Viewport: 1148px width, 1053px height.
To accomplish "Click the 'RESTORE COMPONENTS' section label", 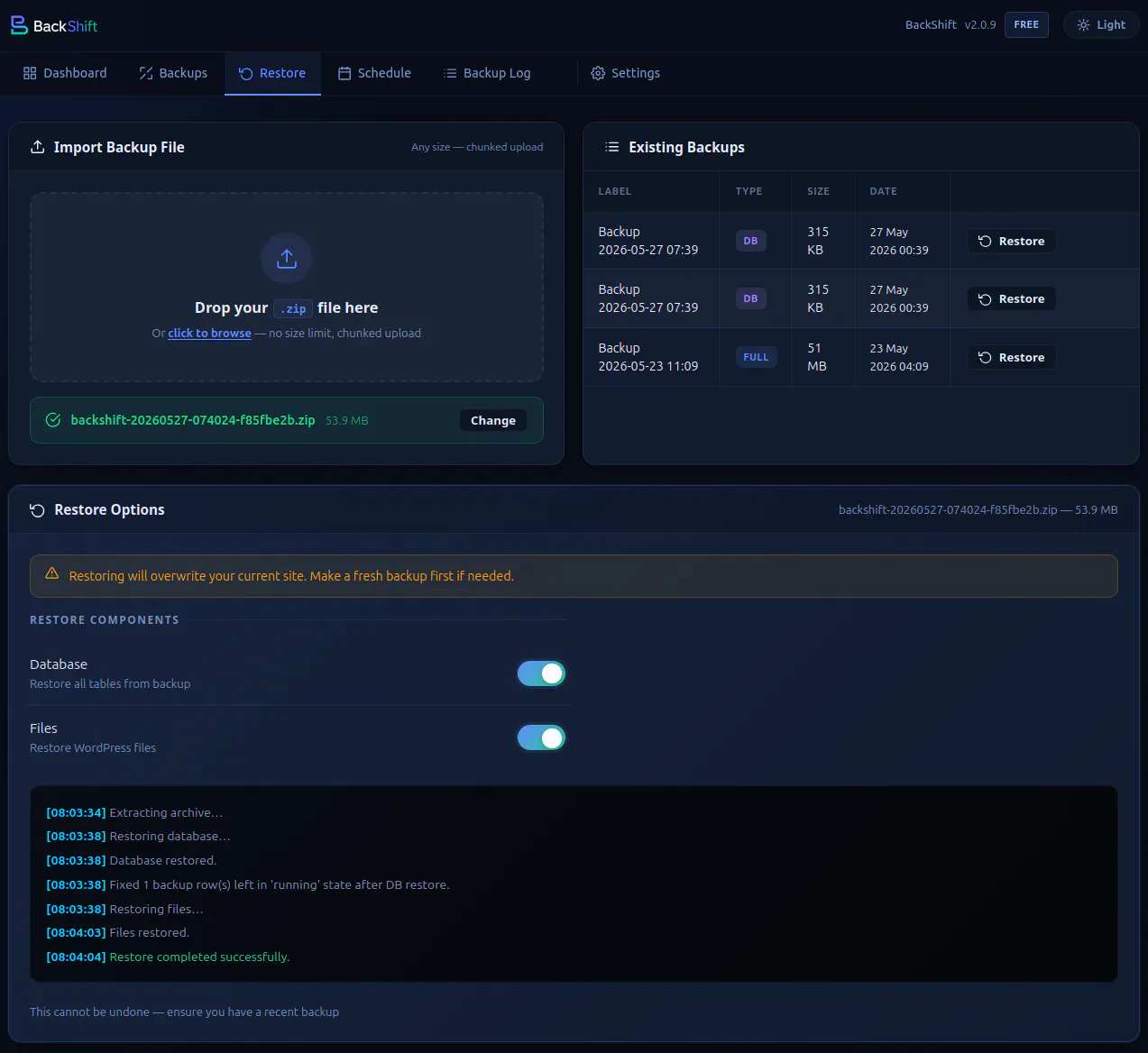I will tap(105, 620).
